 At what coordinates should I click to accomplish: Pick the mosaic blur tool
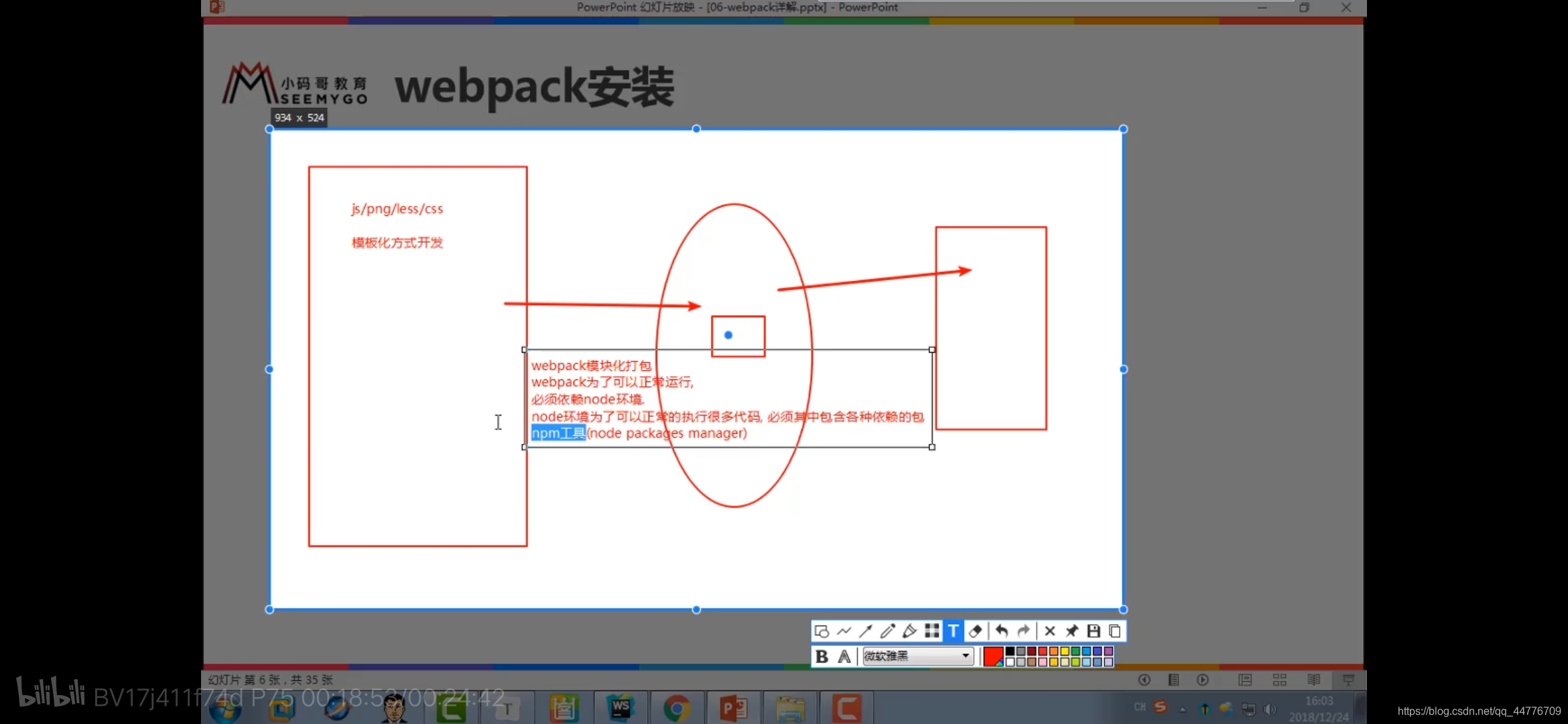tap(931, 631)
